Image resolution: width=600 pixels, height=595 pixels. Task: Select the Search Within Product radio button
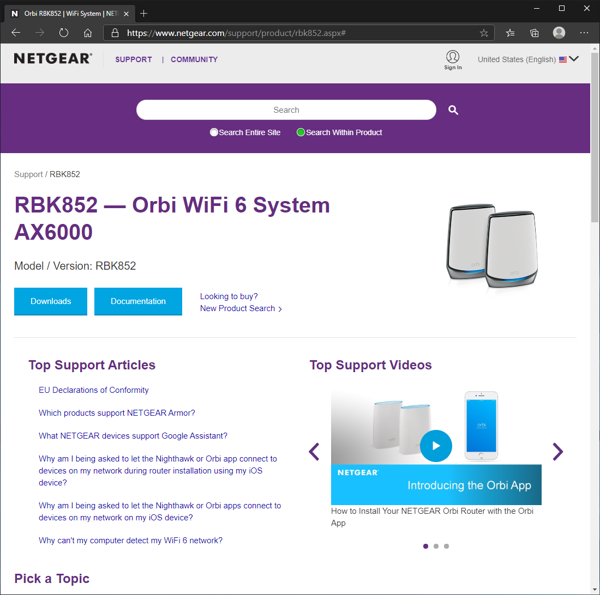[x=300, y=132]
